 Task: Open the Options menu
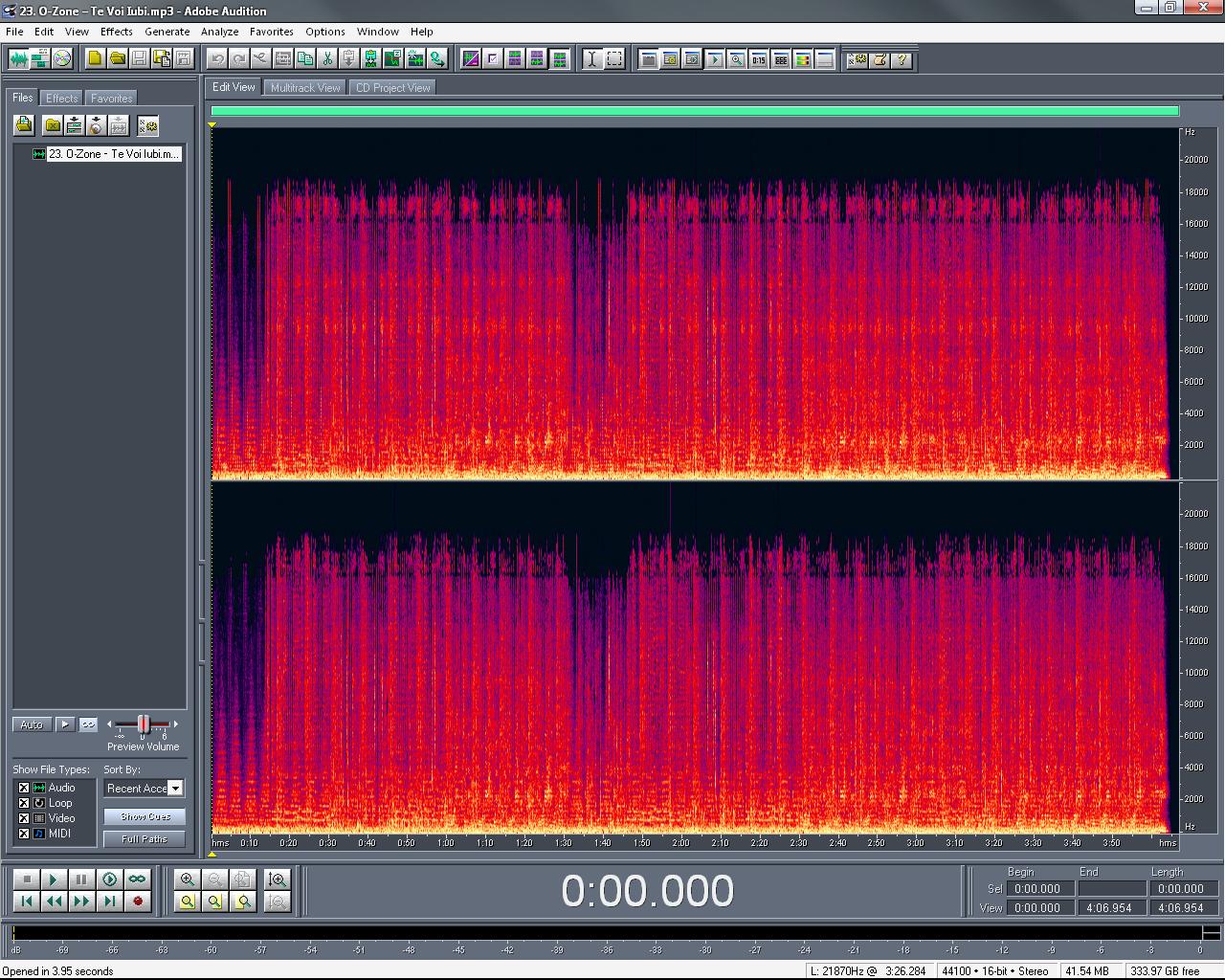click(324, 32)
